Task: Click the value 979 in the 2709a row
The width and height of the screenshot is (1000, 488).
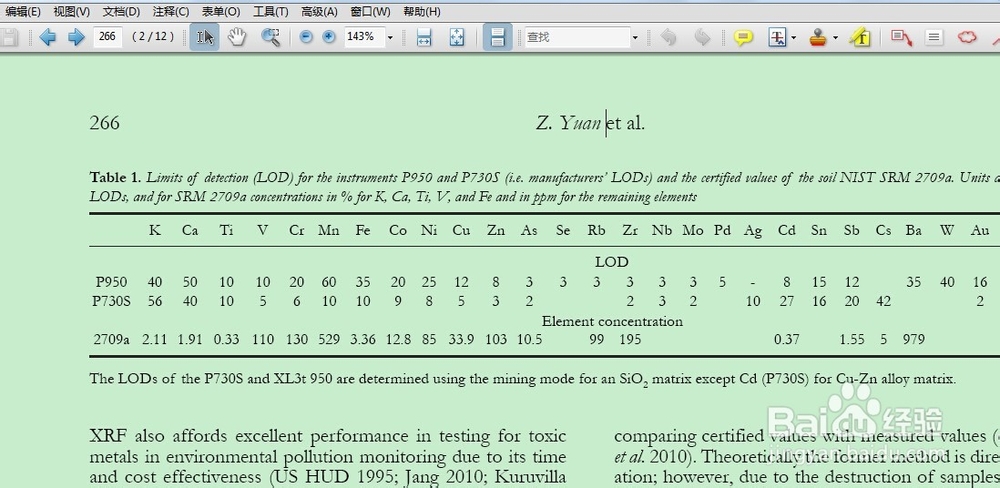Action: (x=913, y=339)
